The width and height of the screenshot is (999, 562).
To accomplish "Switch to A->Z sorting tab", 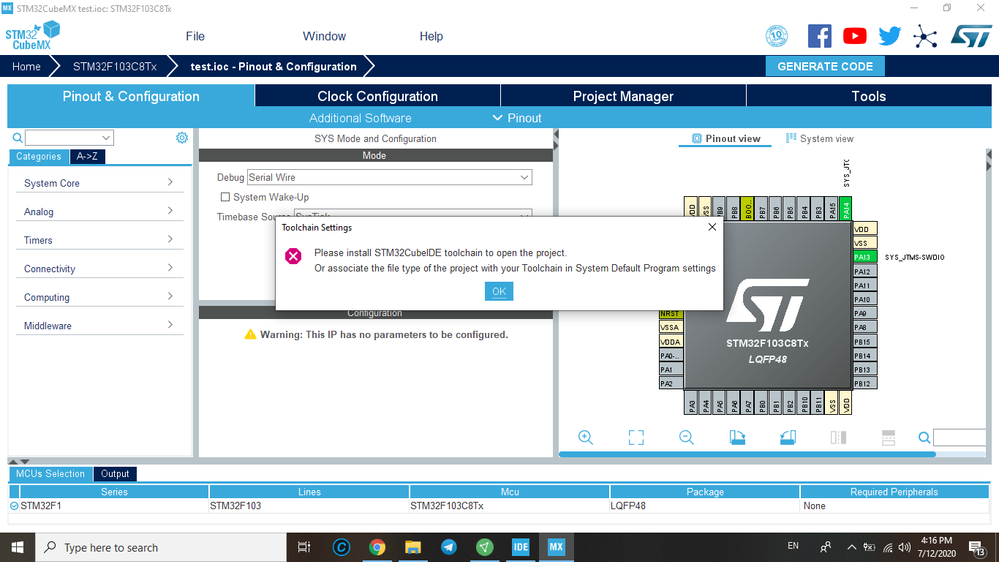I will click(87, 156).
